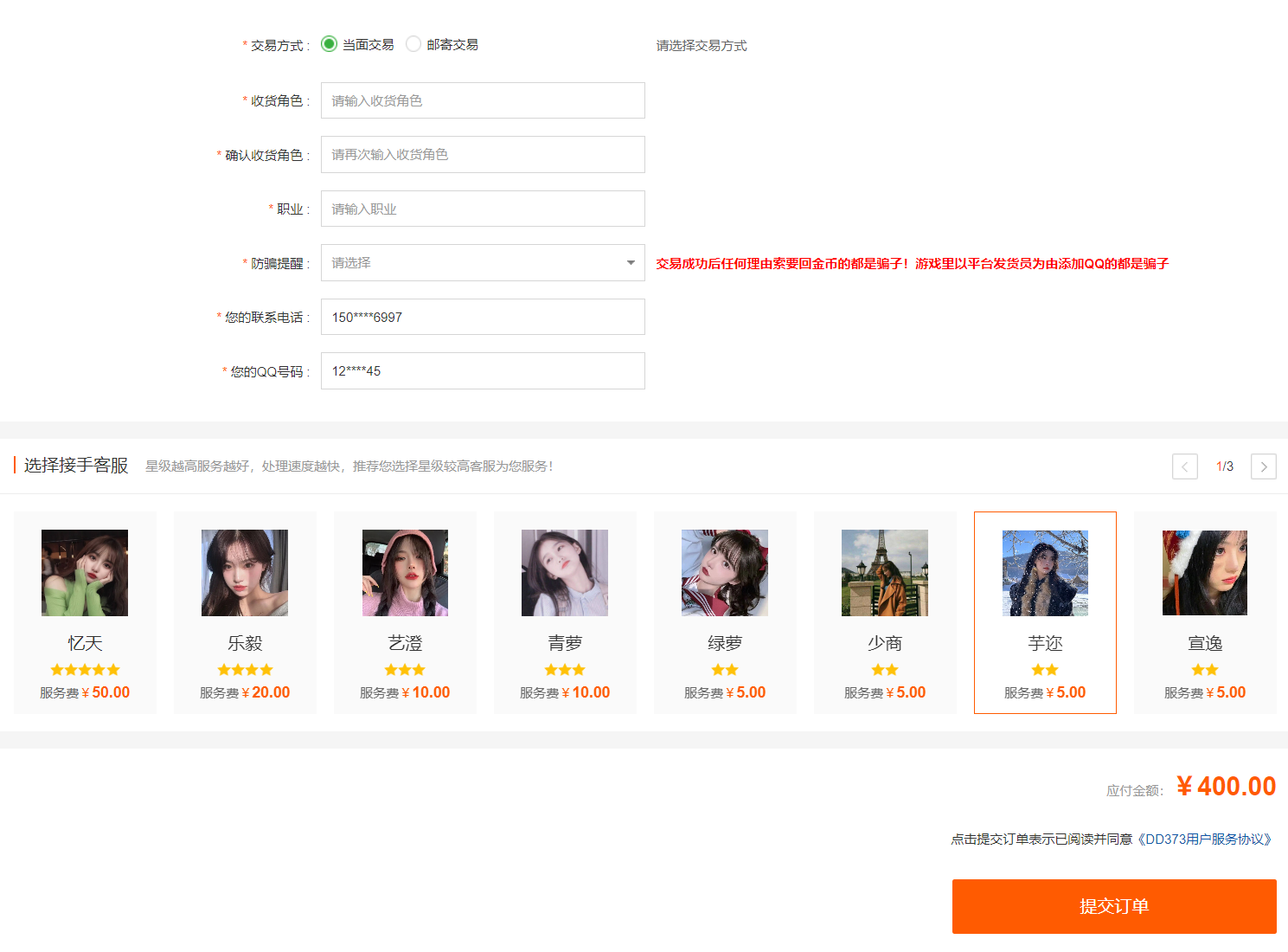This screenshot has width=1288, height=952.
Task: Click the 确认收货角色 input field
Action: point(483,155)
